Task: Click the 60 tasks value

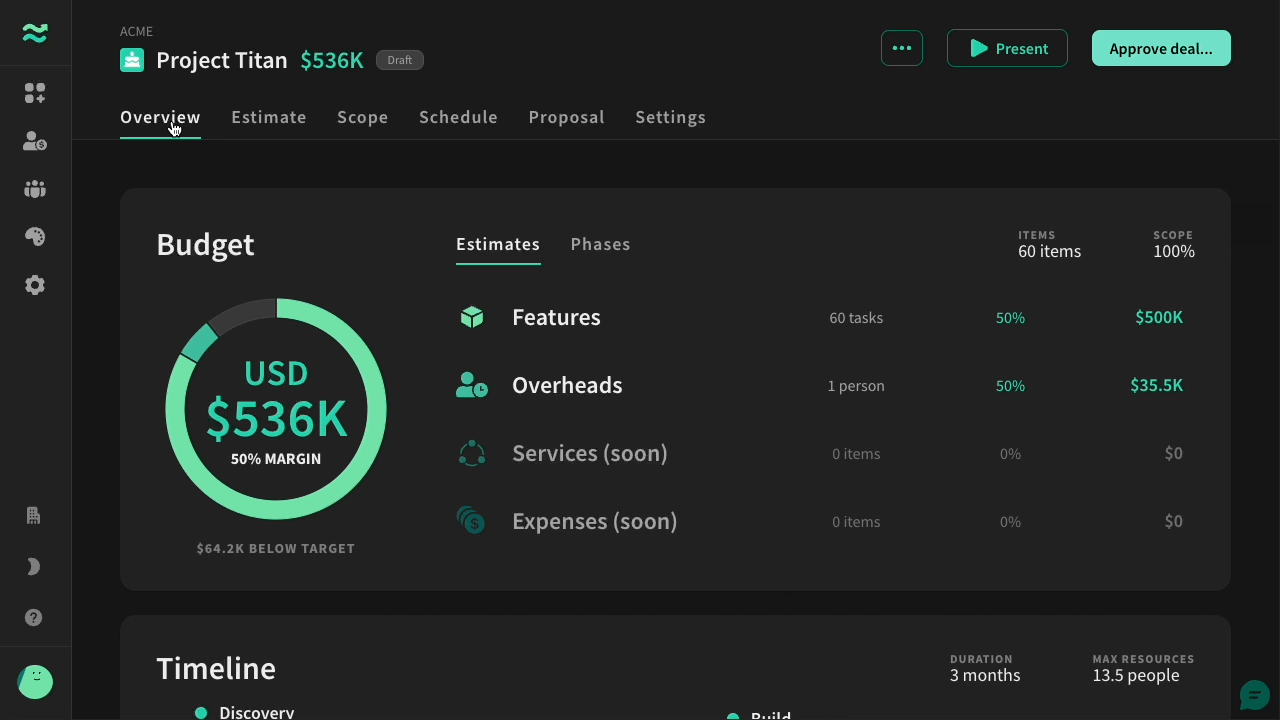Action: [856, 318]
